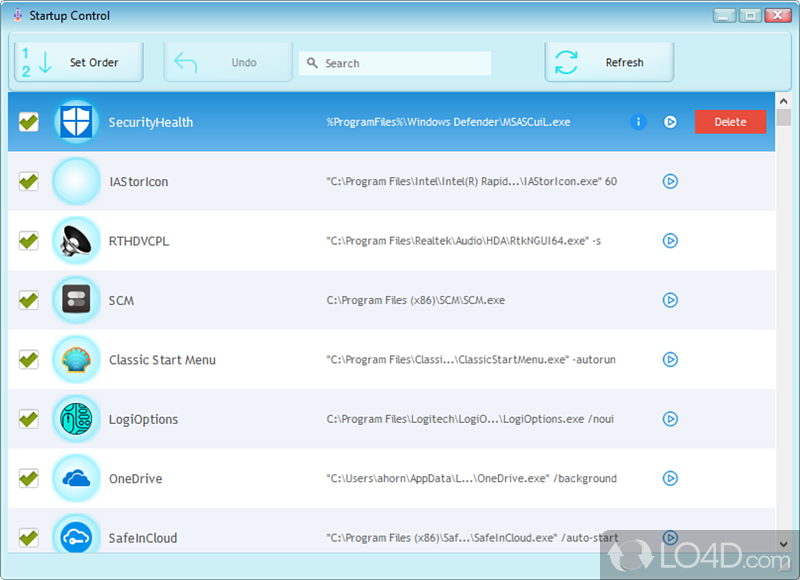Image resolution: width=800 pixels, height=580 pixels.
Task: Disable the IAStorIcon startup entry checkbox
Action: 29,182
